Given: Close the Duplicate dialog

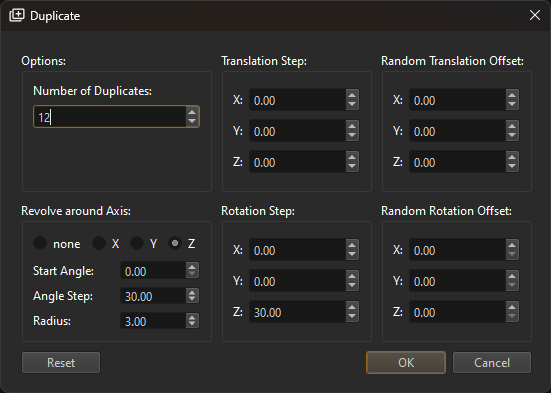Looking at the screenshot, I should pyautogui.click(x=535, y=15).
